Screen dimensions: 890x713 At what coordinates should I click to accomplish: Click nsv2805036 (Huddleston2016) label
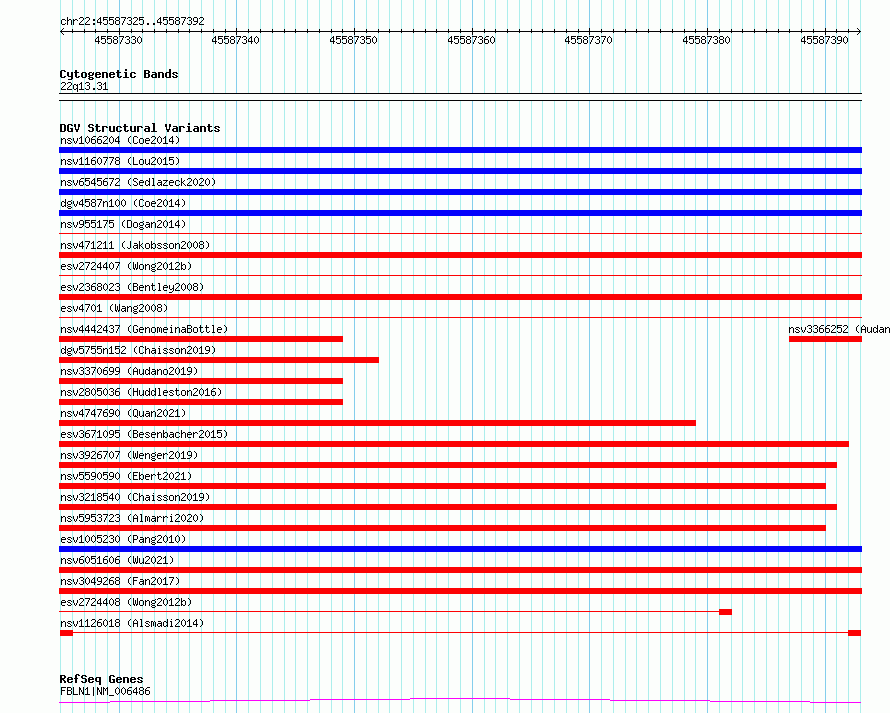pos(141,392)
